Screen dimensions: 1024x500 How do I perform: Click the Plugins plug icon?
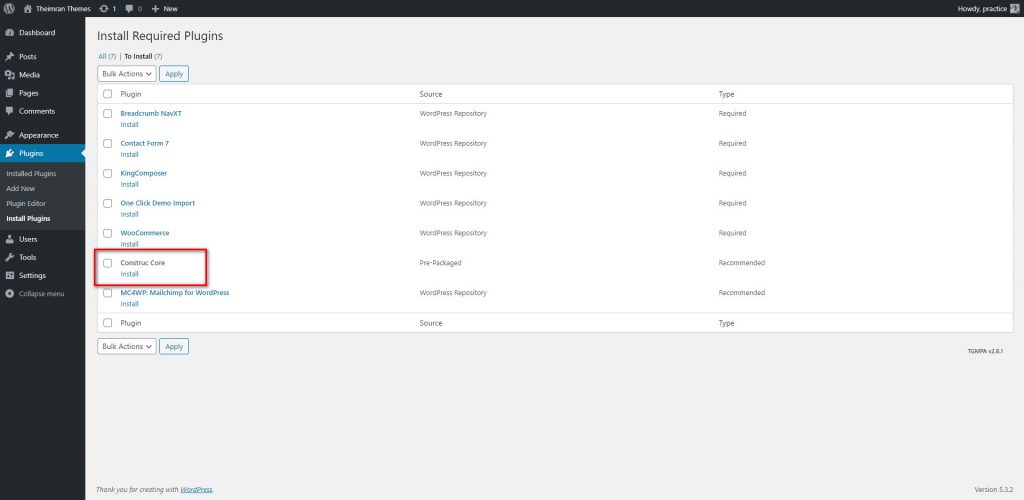pyautogui.click(x=10, y=153)
